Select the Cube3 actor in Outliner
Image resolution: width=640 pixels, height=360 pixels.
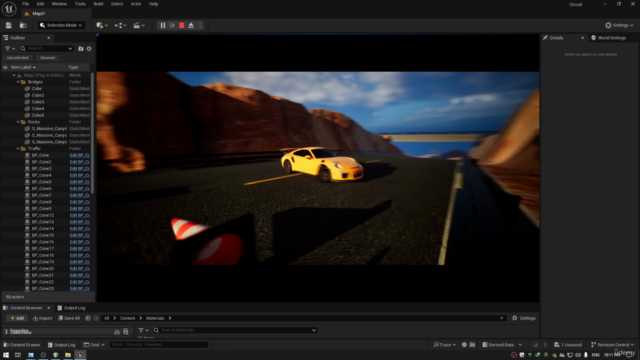(38, 102)
